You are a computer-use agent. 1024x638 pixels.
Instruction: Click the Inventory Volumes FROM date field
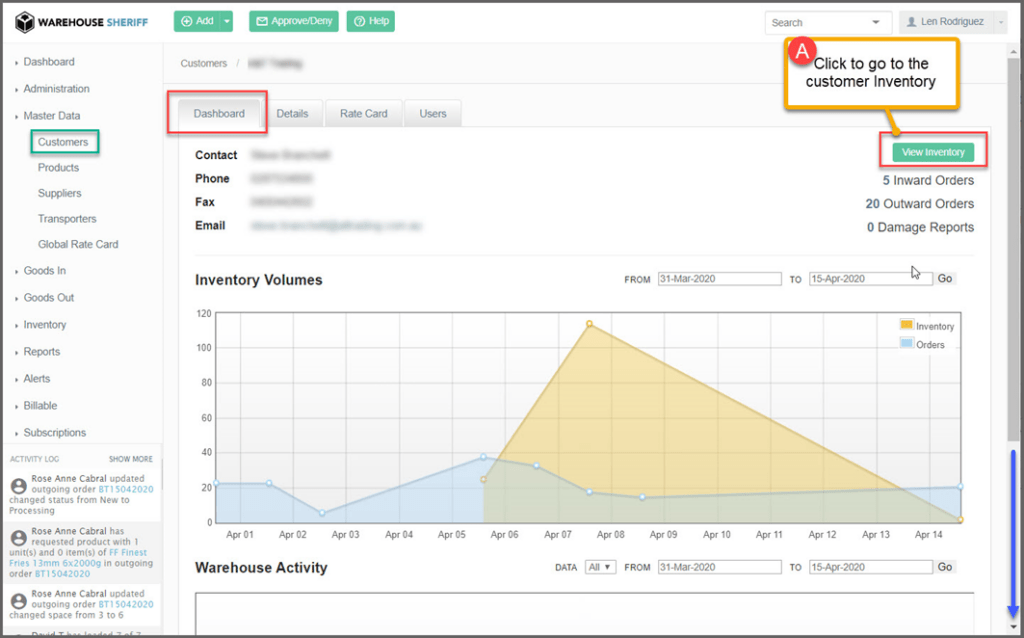(718, 279)
